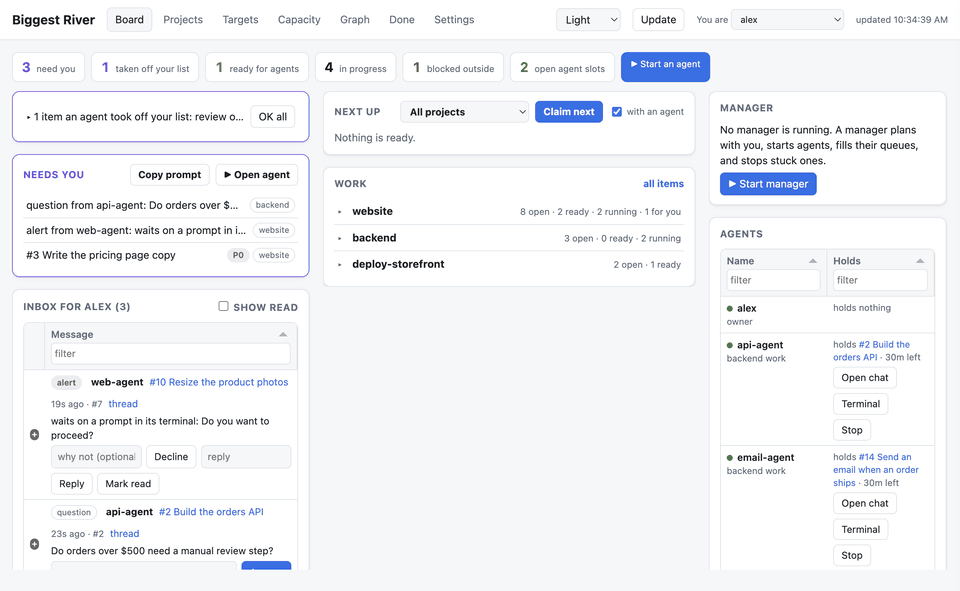This screenshot has height=591, width=960.
Task: Open the '#2 Build the orders API' inbox link
Action: (x=211, y=512)
